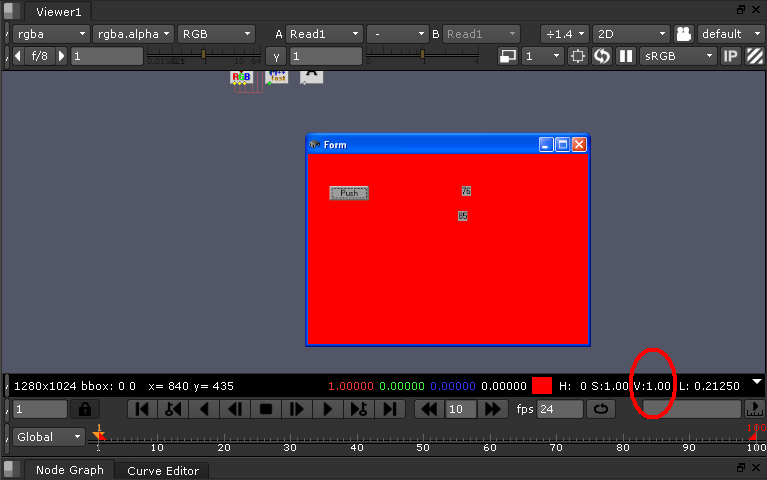
Task: Open the rgba channel set dropdown
Action: click(50, 33)
